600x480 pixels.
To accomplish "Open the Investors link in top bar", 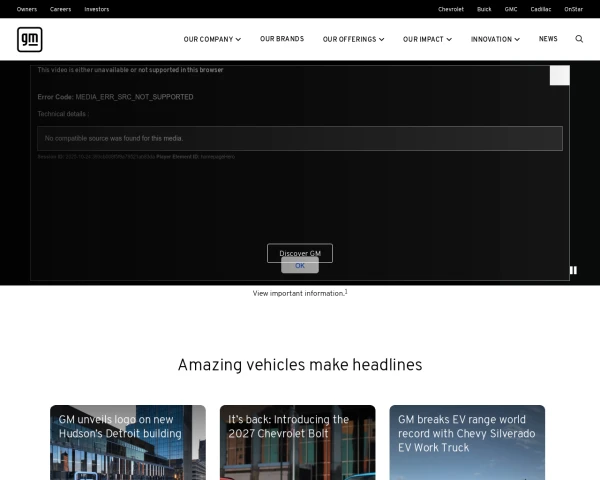I will coord(97,9).
